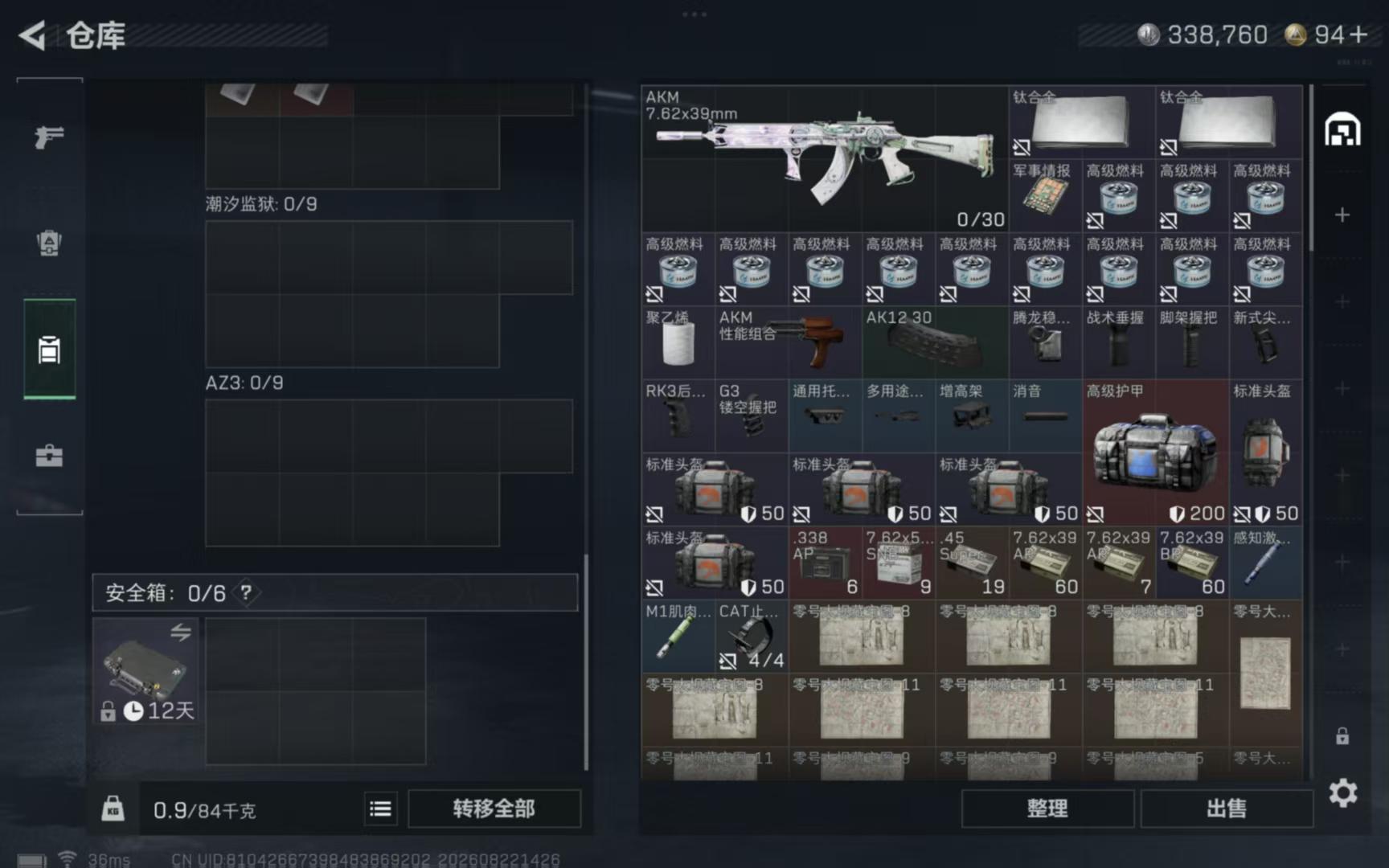Click the left panel scrollbar
The width and height of the screenshot is (1389, 868).
(x=586, y=661)
